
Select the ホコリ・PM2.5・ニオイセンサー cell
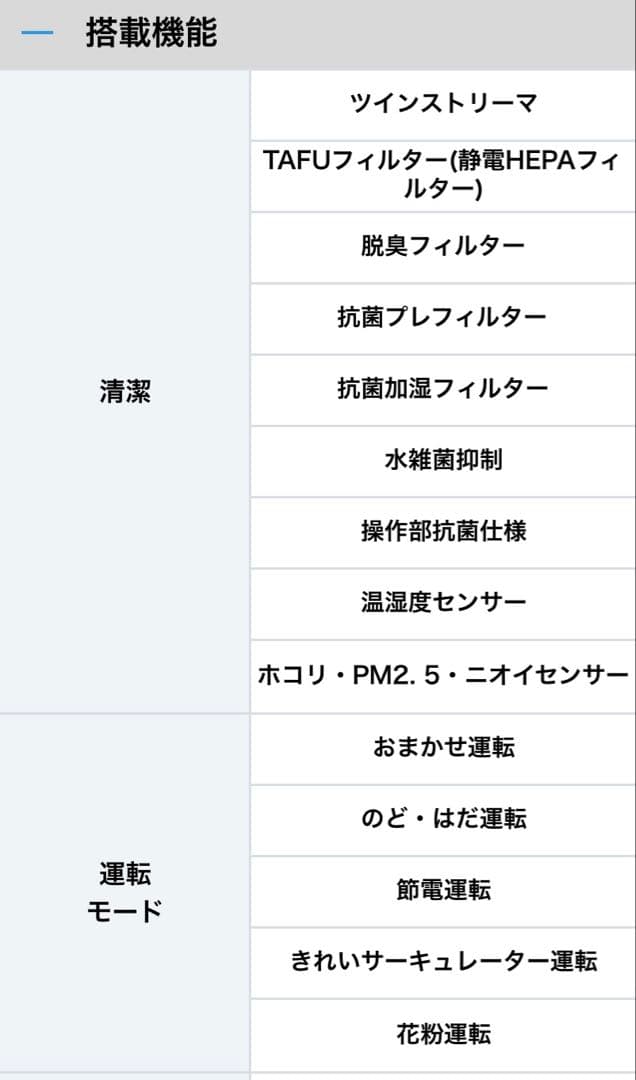click(x=443, y=675)
